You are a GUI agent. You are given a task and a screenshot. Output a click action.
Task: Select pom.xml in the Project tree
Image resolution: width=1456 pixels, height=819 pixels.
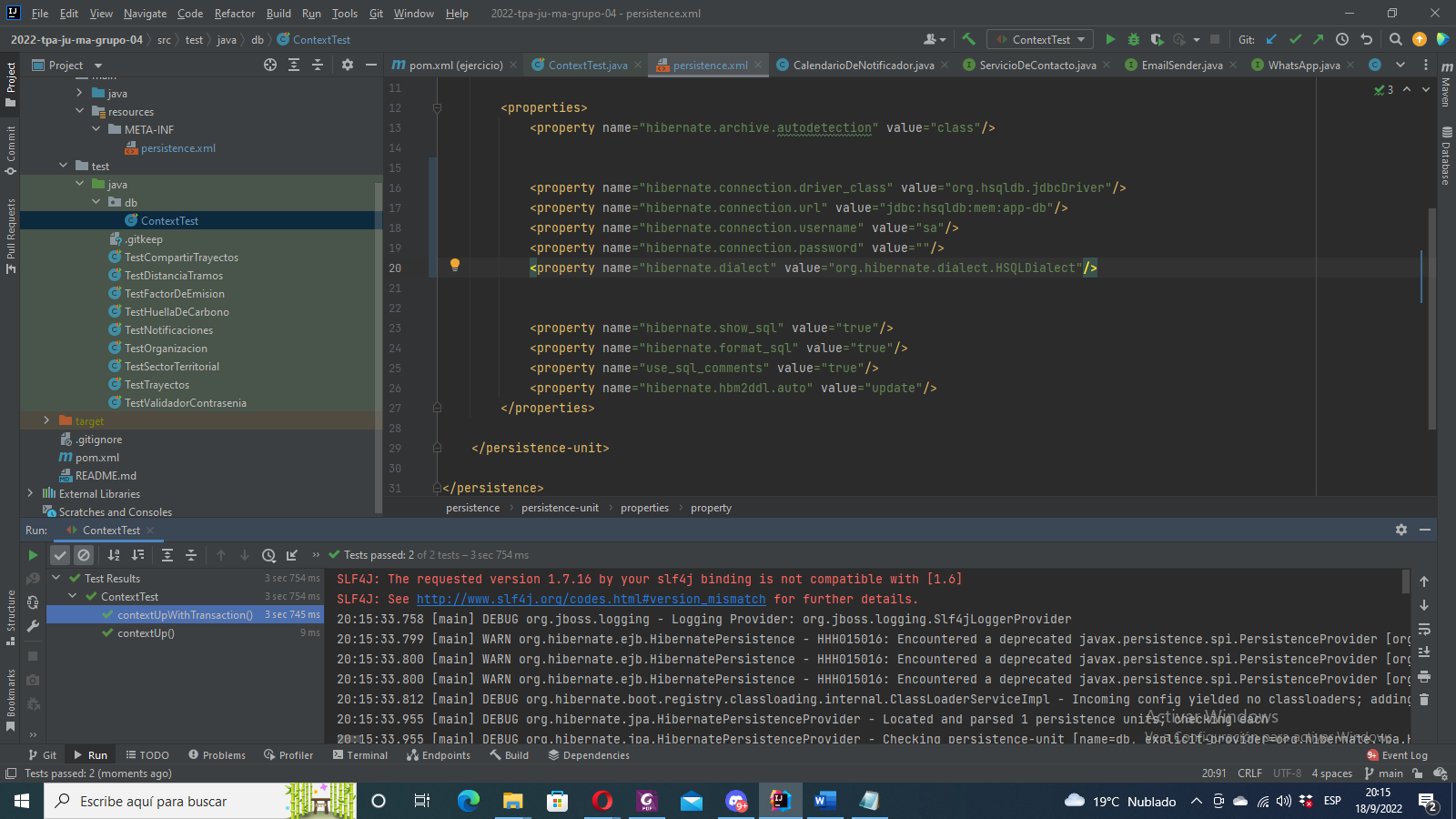coord(96,457)
